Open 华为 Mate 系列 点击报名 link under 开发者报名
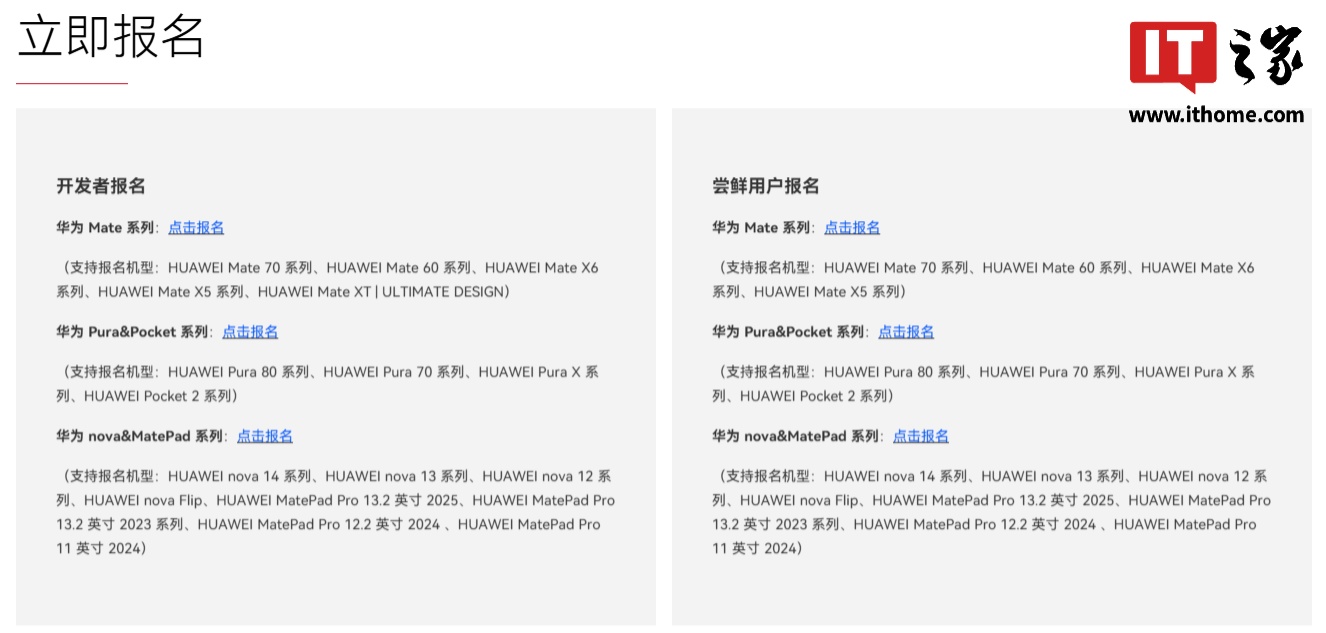The width and height of the screenshot is (1326, 633). pos(196,228)
